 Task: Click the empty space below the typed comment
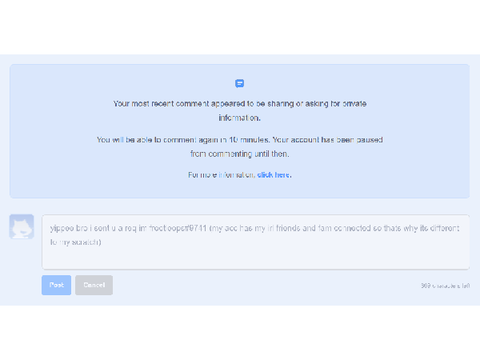coord(256,258)
